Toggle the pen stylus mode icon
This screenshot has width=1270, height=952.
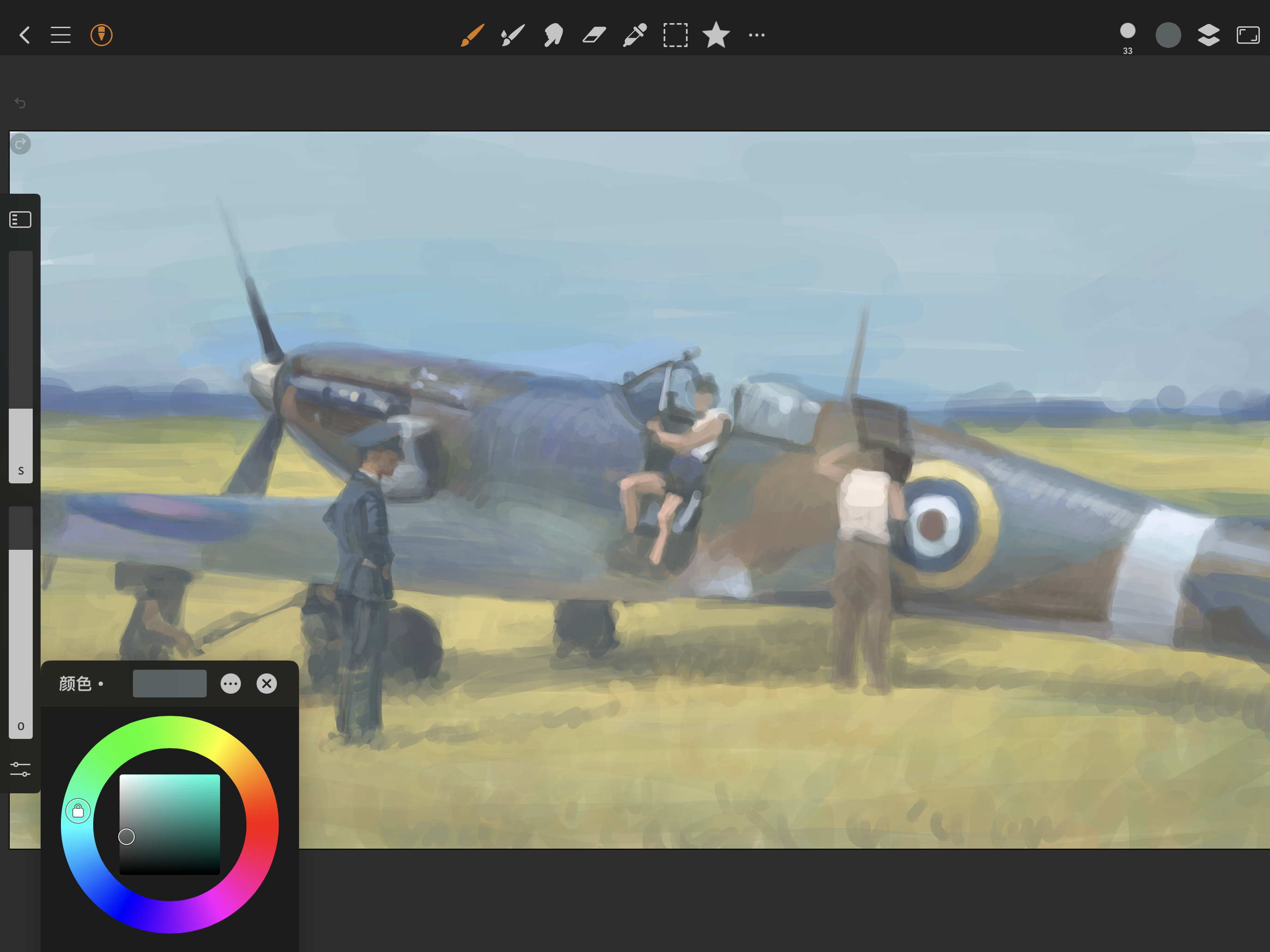coord(102,35)
